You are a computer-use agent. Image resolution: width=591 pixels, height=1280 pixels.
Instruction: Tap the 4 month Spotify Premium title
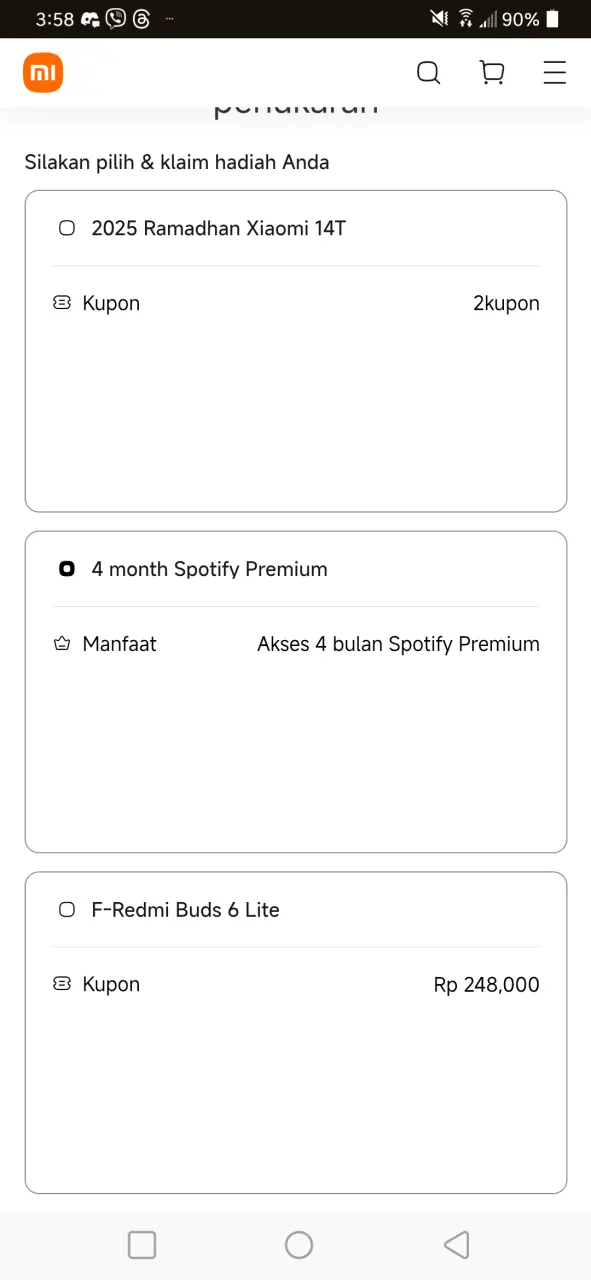(210, 569)
